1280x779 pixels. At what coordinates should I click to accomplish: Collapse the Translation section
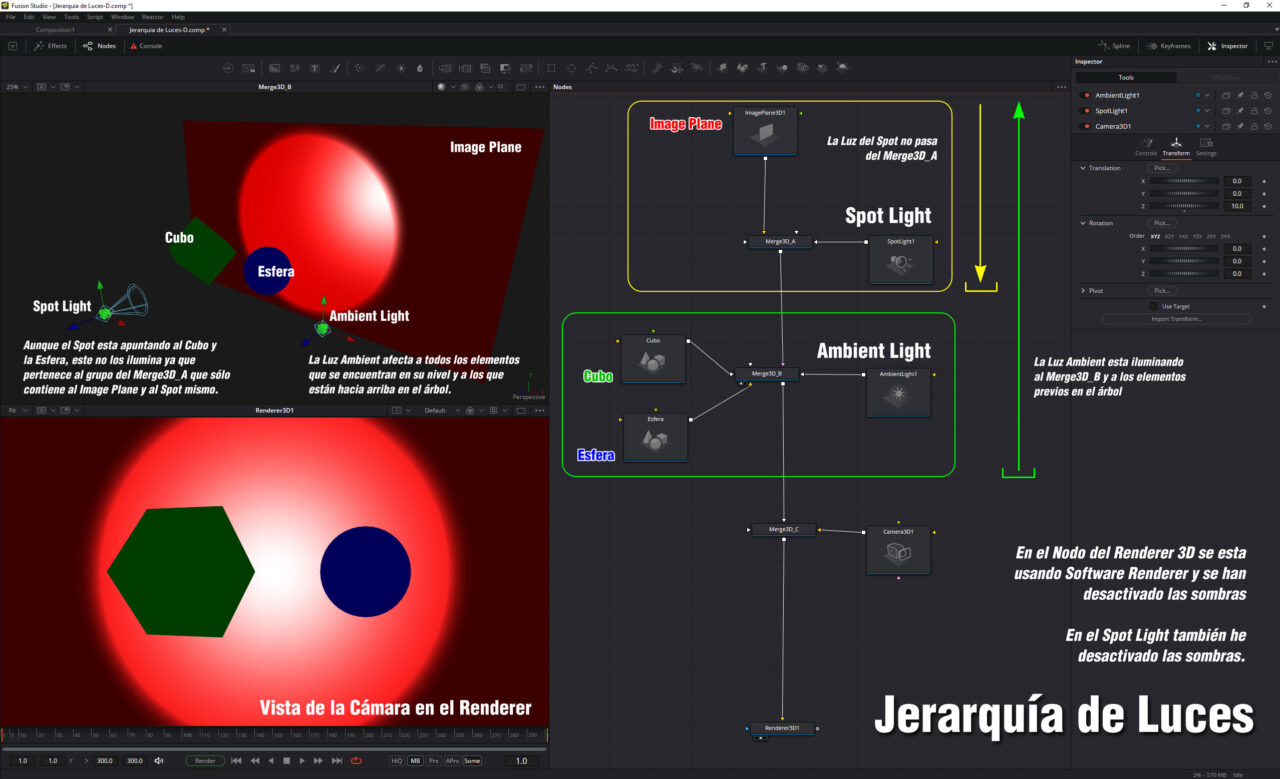1083,168
